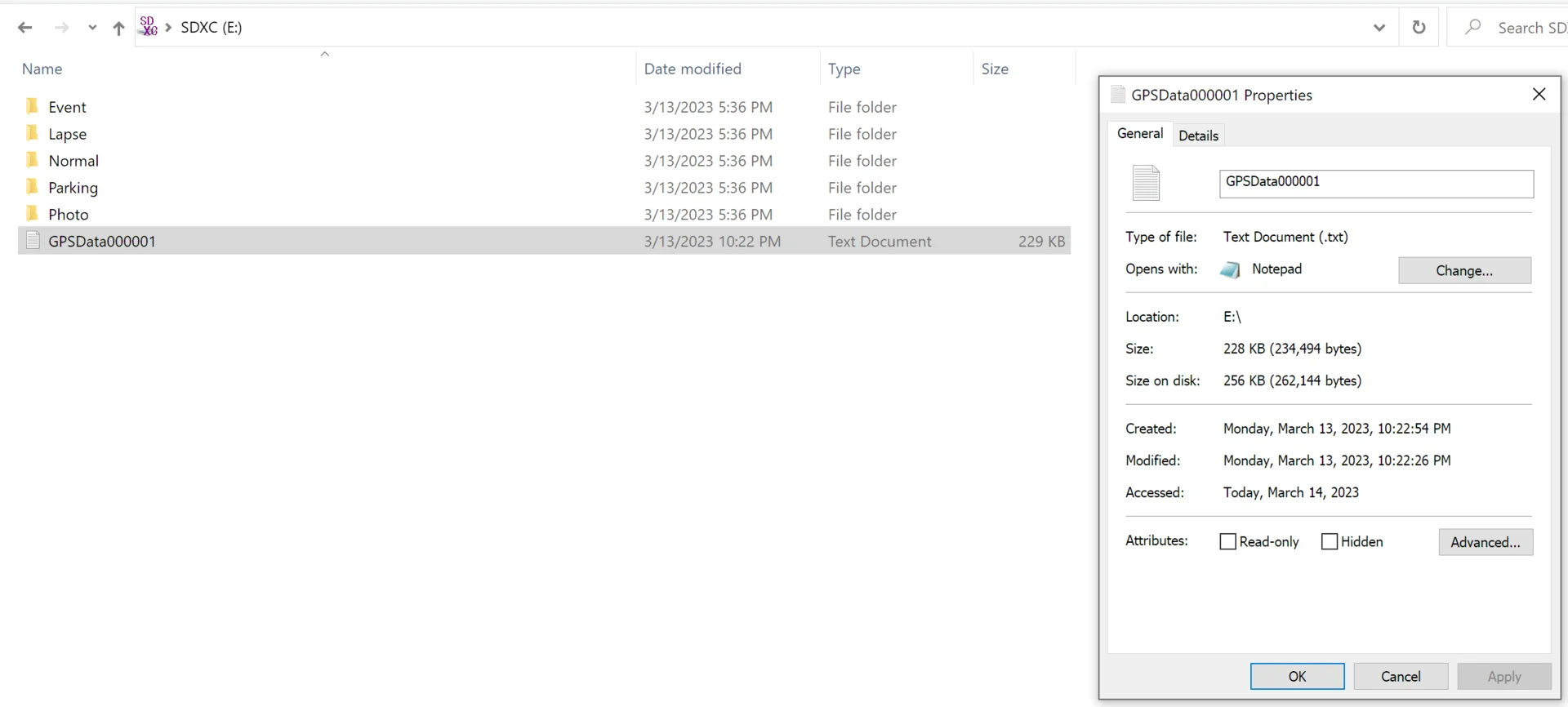Select the GPSData000001 file name in list
The width and height of the screenshot is (1568, 707).
pos(102,242)
